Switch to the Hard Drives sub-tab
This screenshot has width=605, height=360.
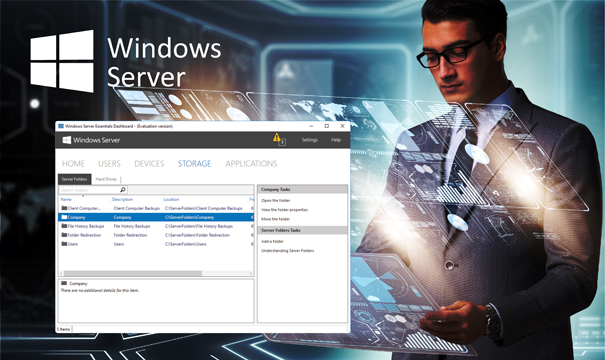pos(106,179)
